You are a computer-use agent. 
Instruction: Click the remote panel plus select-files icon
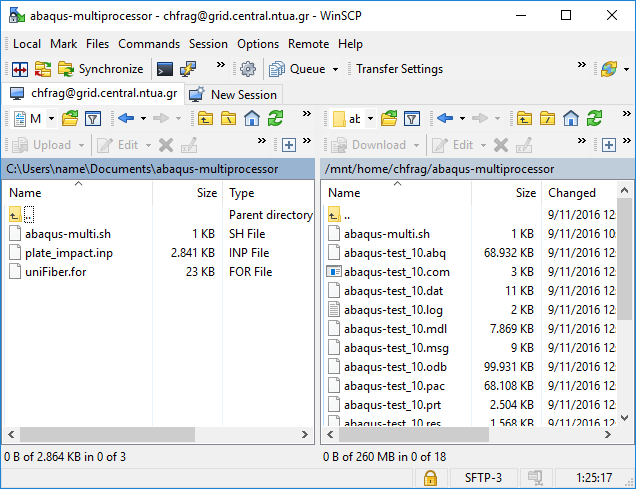[x=609, y=145]
